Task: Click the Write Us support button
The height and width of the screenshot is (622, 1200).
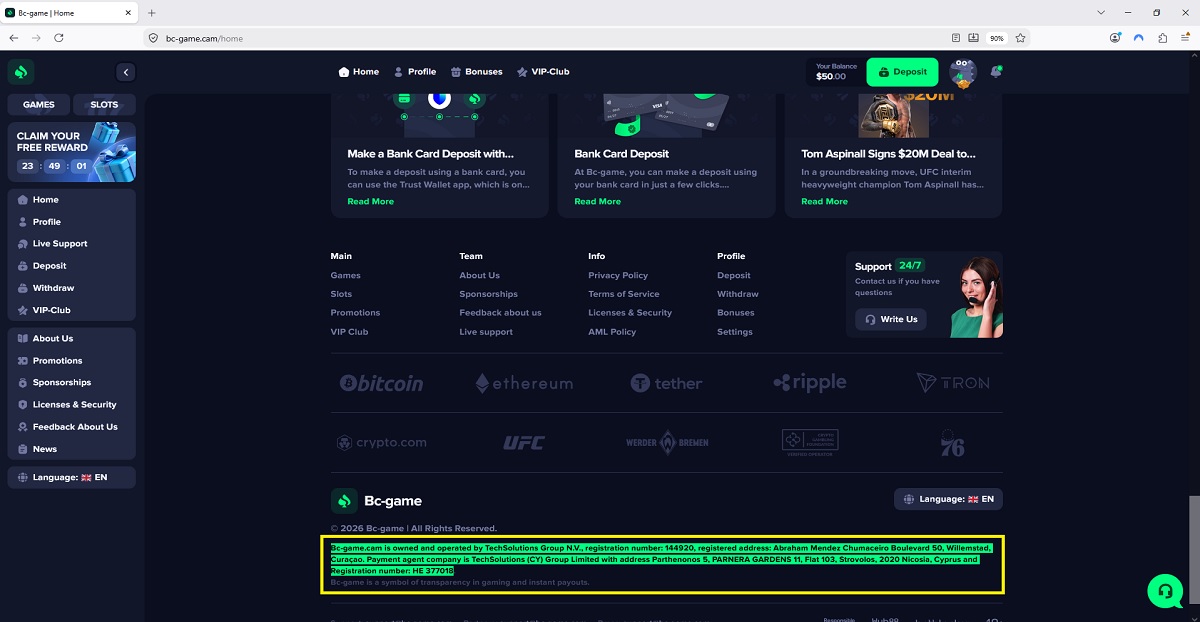Action: click(890, 320)
